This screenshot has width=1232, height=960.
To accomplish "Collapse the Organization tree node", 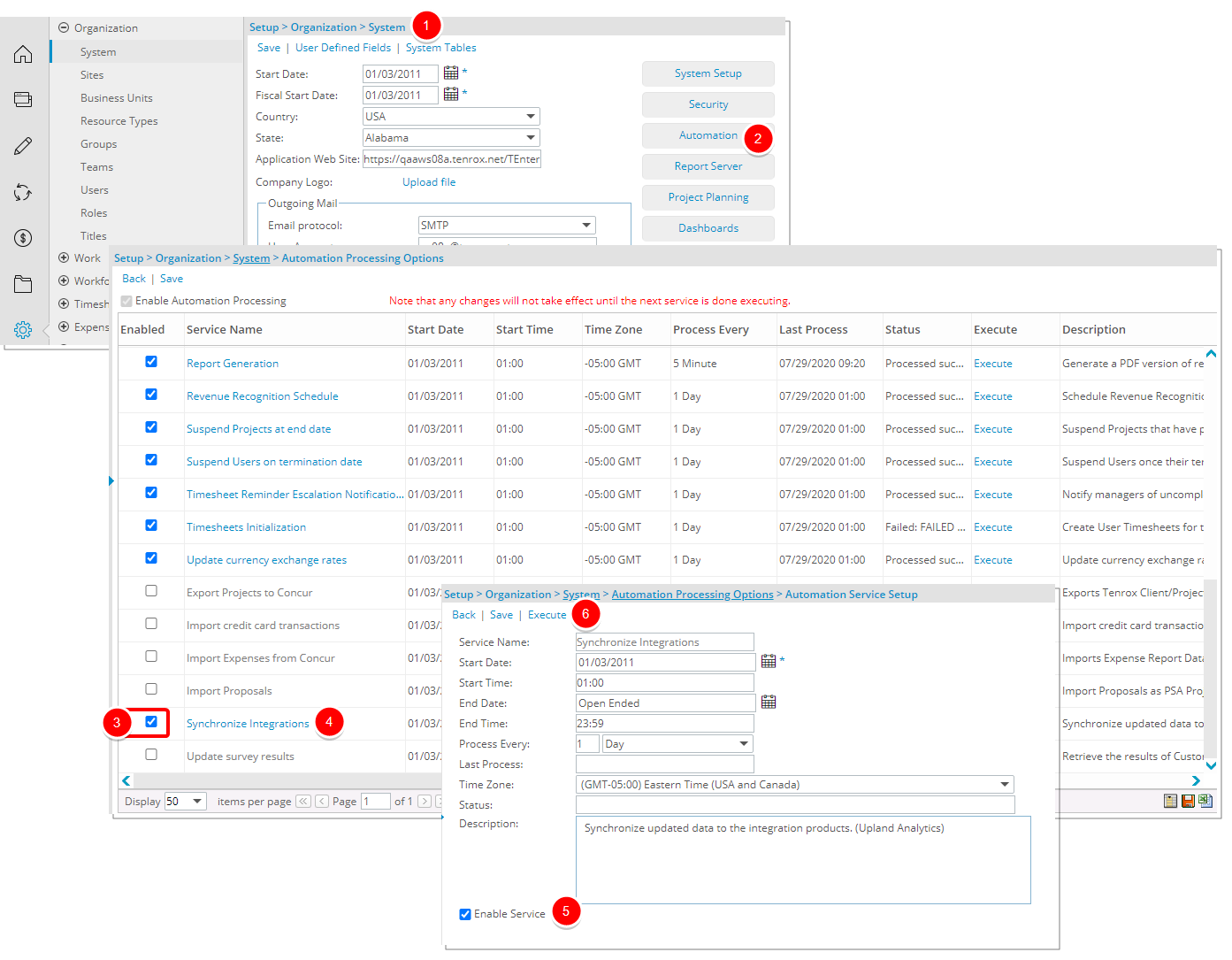I will [x=64, y=28].
